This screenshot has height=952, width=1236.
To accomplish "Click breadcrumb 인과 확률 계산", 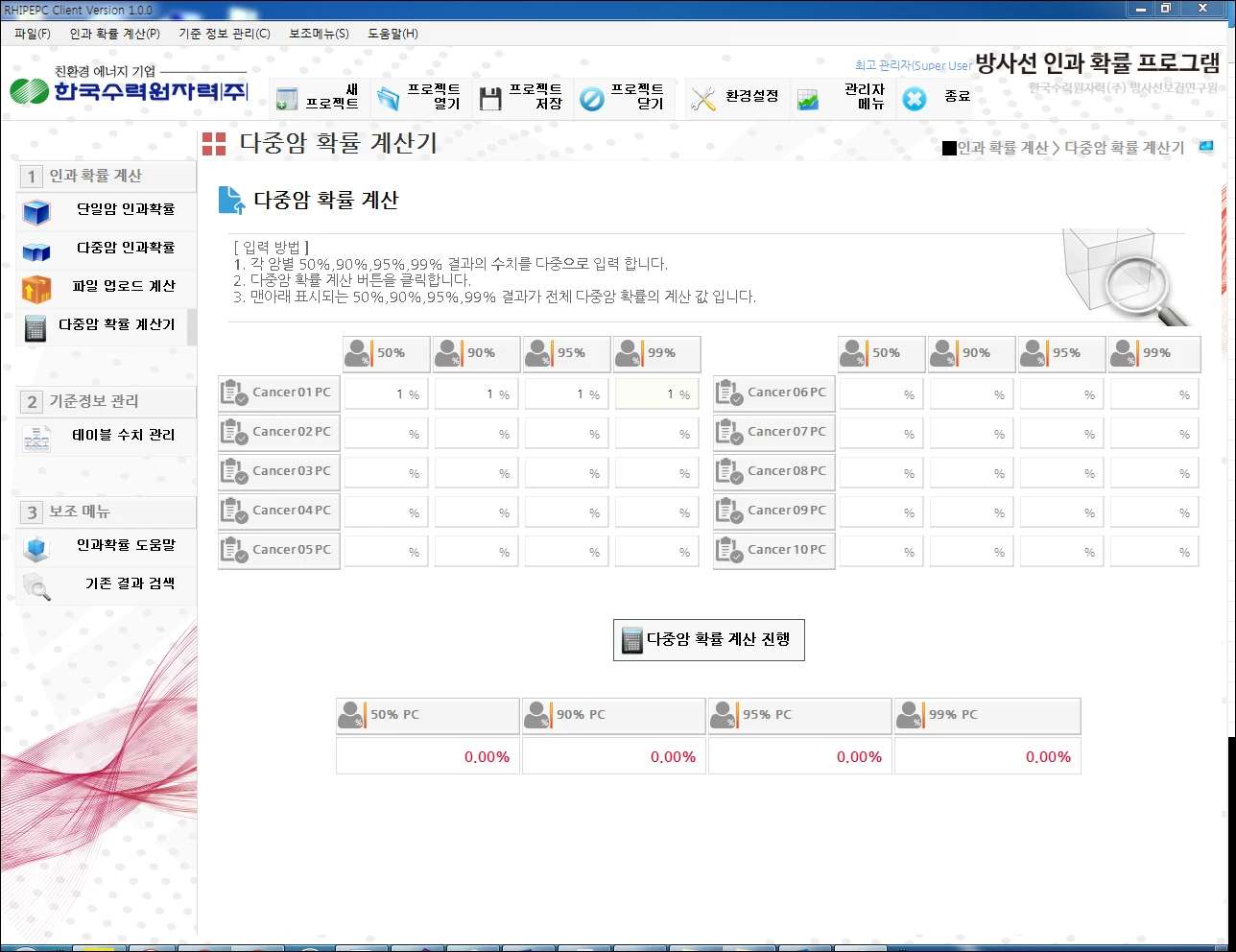I will pyautogui.click(x=1003, y=148).
